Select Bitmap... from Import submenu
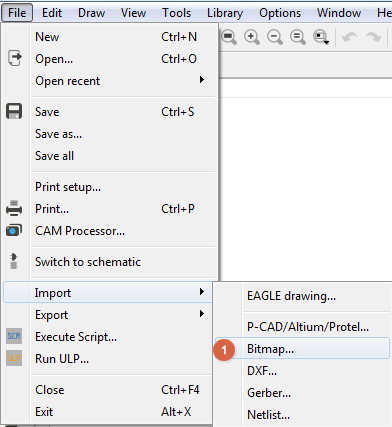This screenshot has height=427, width=392. coord(302,349)
